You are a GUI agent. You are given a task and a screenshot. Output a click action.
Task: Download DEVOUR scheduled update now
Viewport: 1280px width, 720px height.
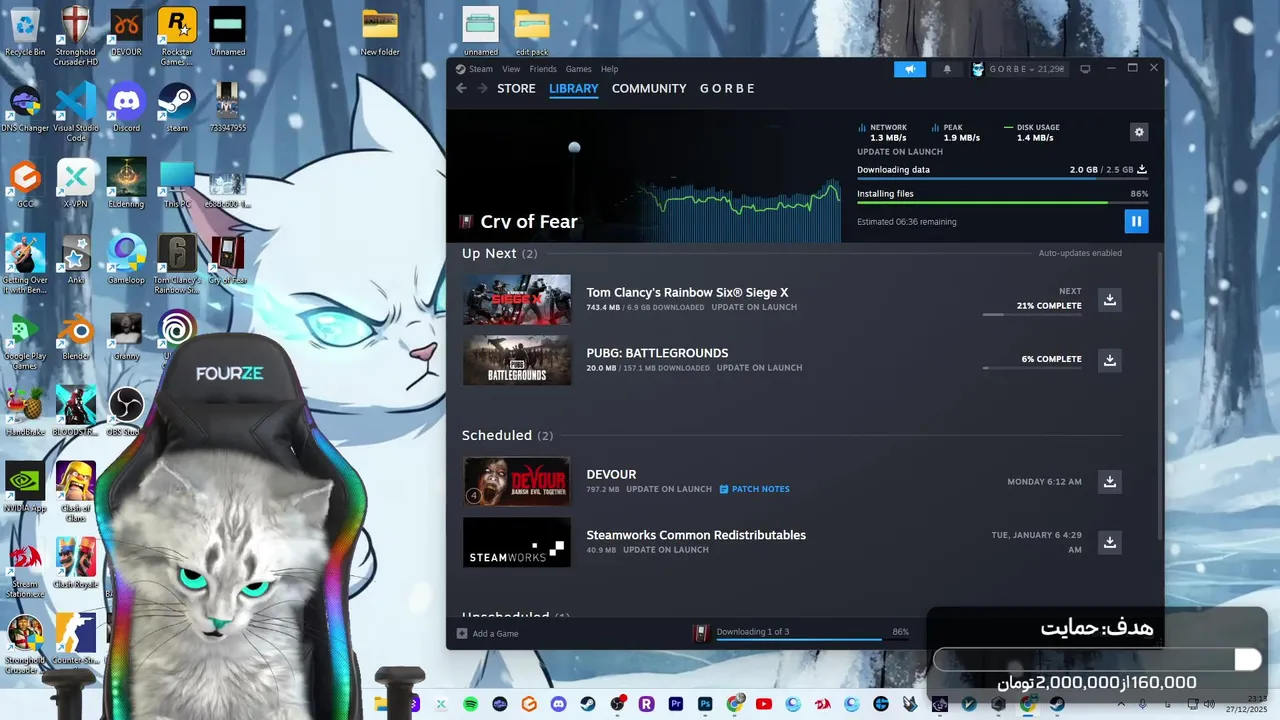[x=1109, y=482]
